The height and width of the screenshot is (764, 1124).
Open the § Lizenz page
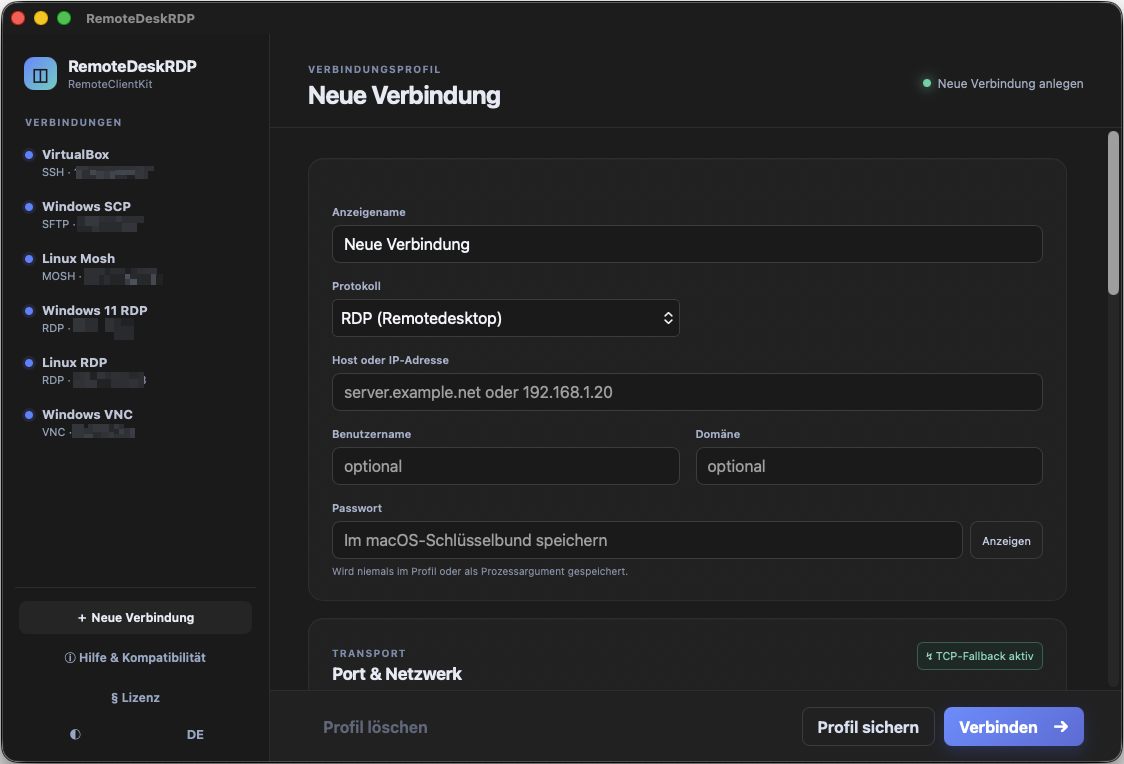coord(135,697)
